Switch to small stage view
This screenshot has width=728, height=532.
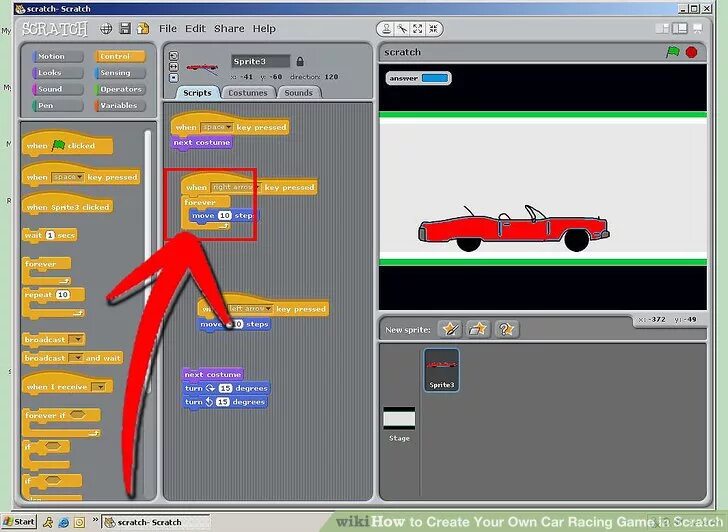click(x=663, y=29)
